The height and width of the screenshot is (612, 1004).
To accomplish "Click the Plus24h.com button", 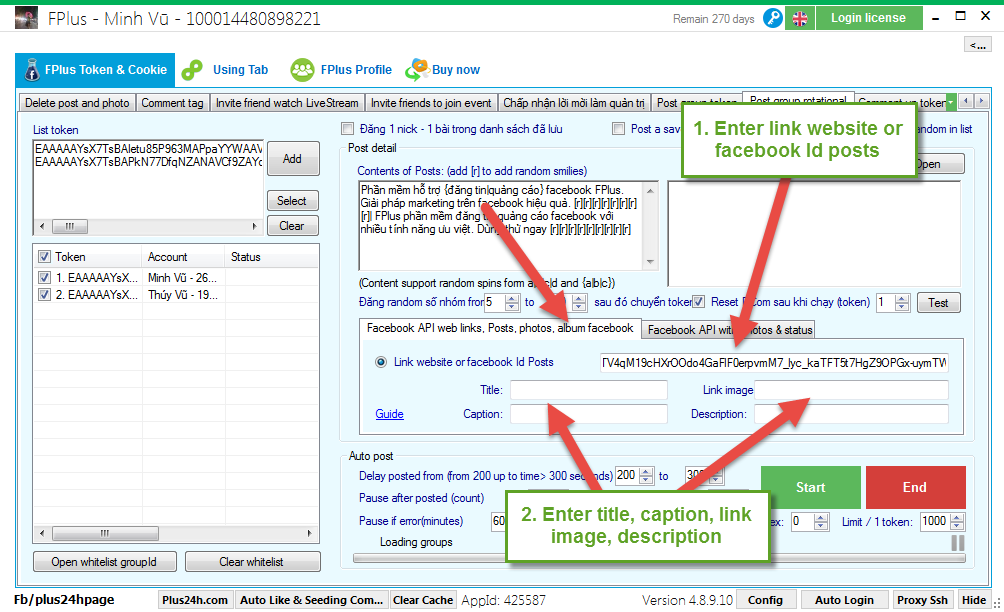I will pos(195,600).
